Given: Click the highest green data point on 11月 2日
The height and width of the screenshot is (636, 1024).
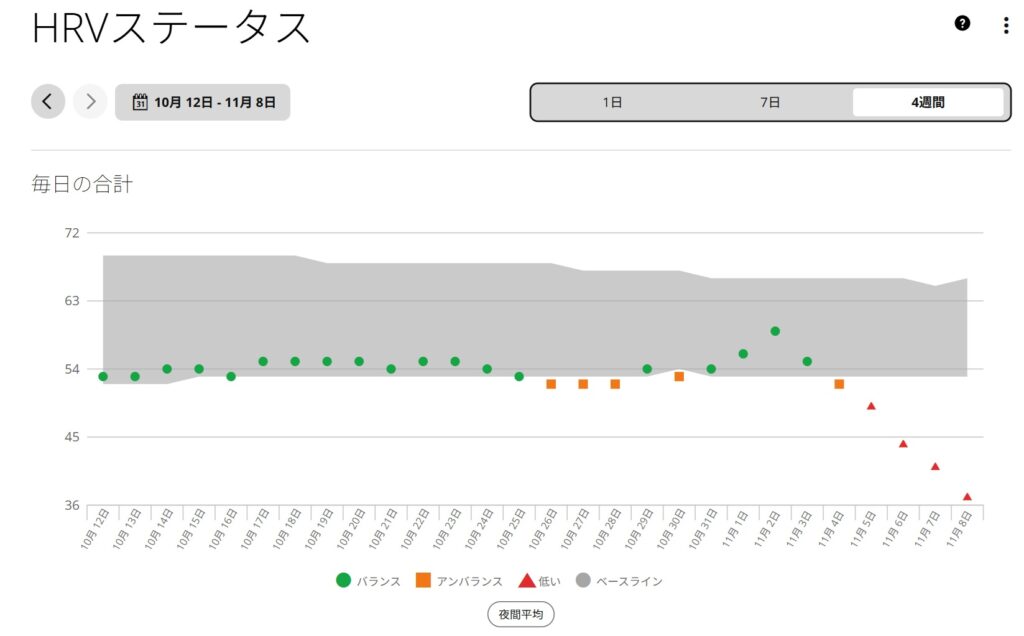Looking at the screenshot, I should [x=775, y=331].
